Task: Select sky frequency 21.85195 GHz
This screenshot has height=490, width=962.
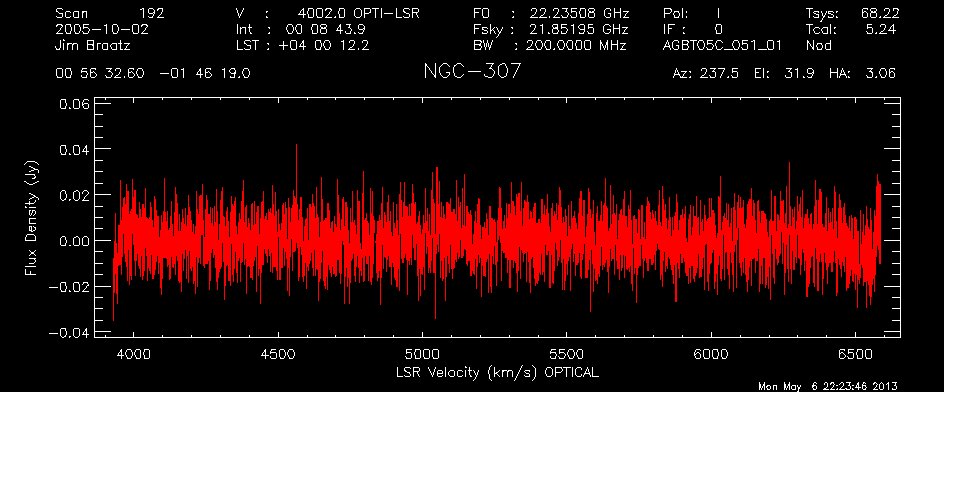Action: click(579, 29)
